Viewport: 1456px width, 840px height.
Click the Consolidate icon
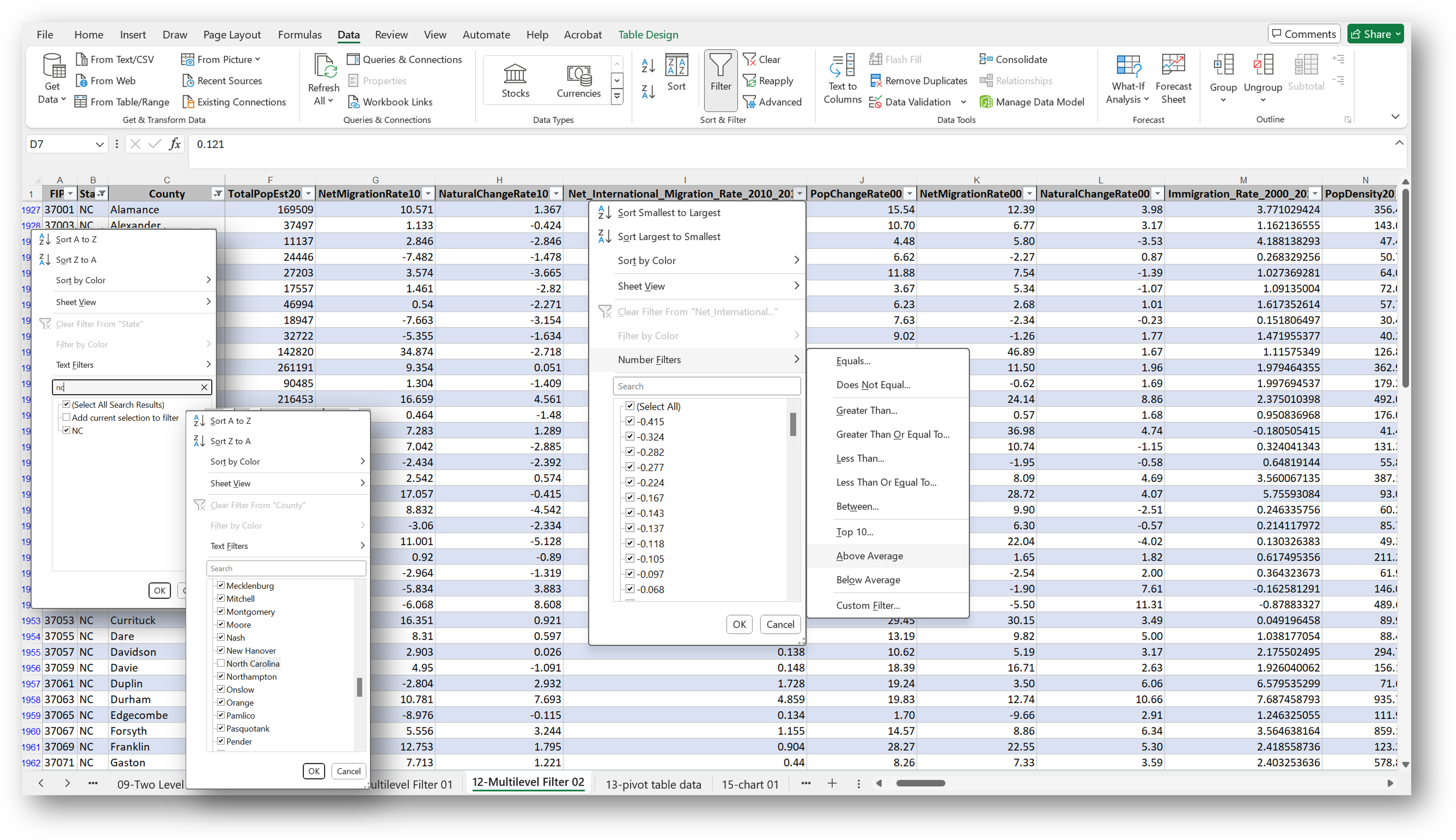[987, 59]
